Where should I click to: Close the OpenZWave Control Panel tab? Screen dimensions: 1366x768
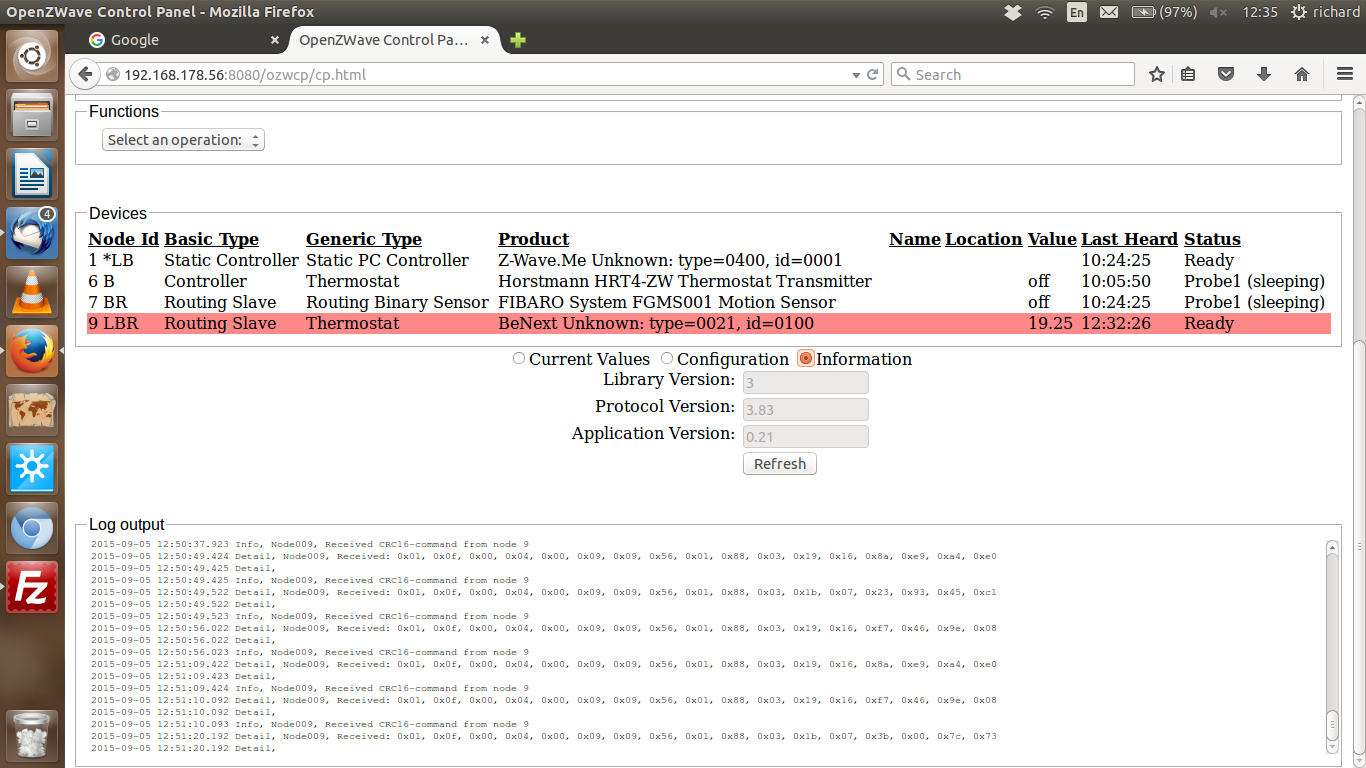(485, 40)
